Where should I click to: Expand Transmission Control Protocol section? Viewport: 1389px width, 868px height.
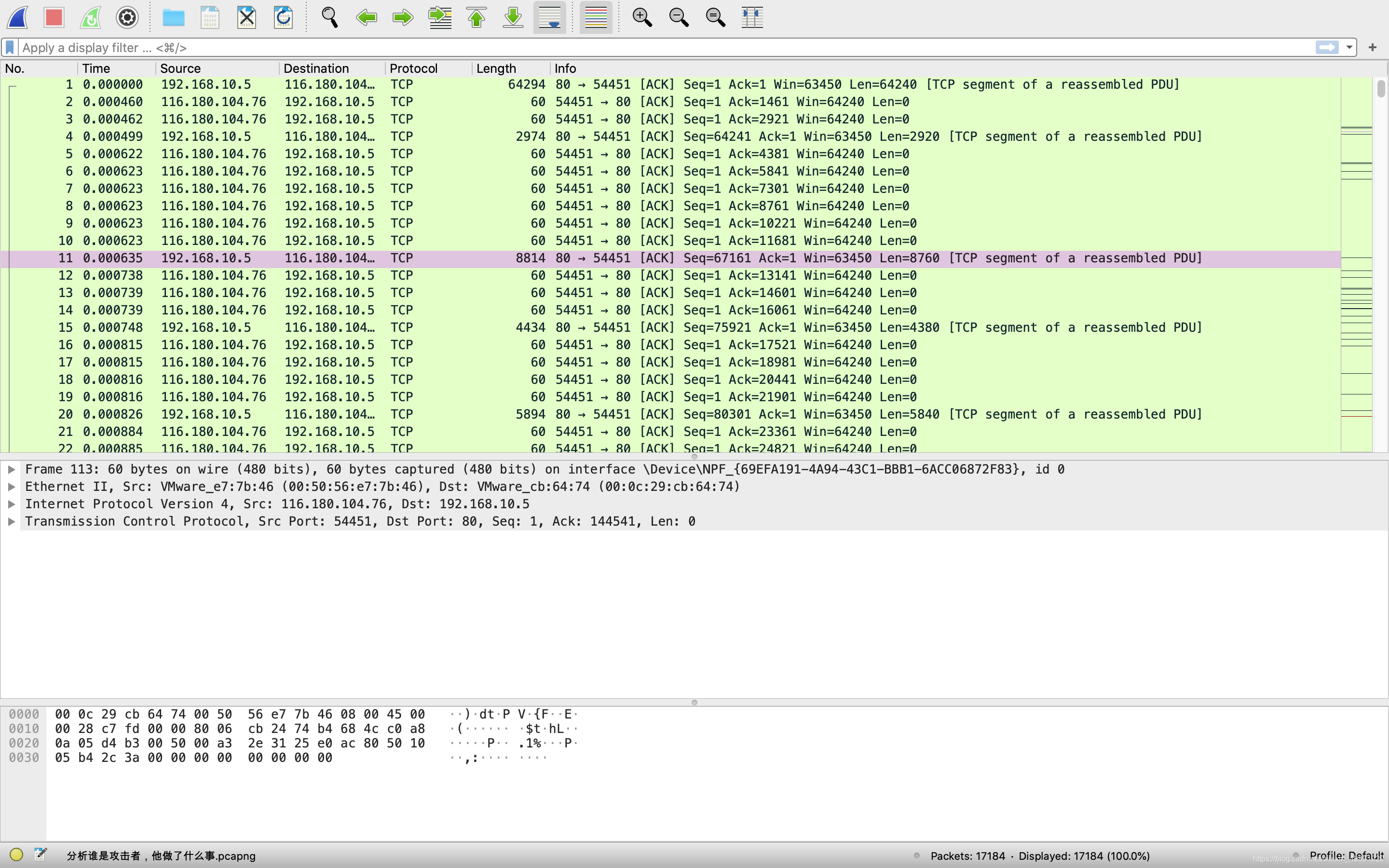12,521
